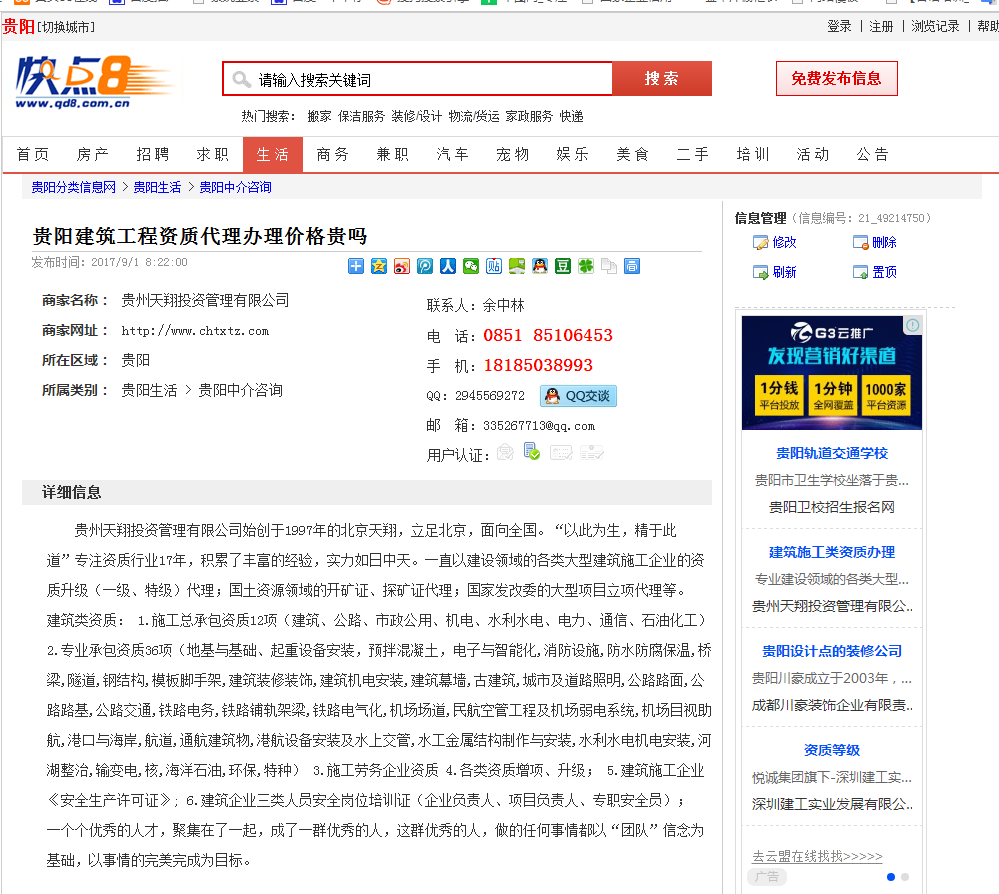Screen dimensions: 999x894
Task: Open the 首页 navigation tab
Action: click(32, 154)
